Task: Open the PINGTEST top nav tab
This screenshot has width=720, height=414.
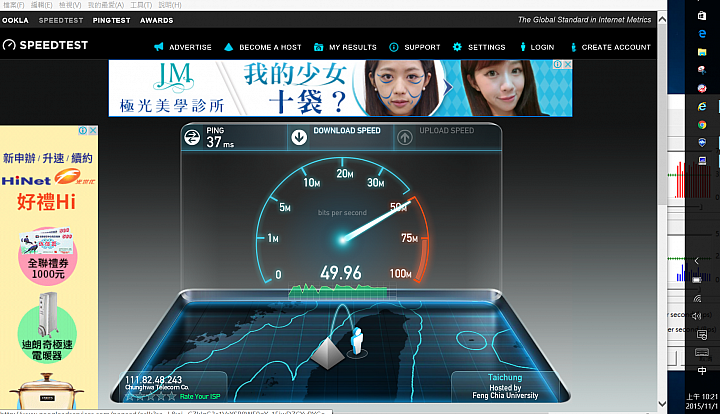Action: [x=112, y=20]
